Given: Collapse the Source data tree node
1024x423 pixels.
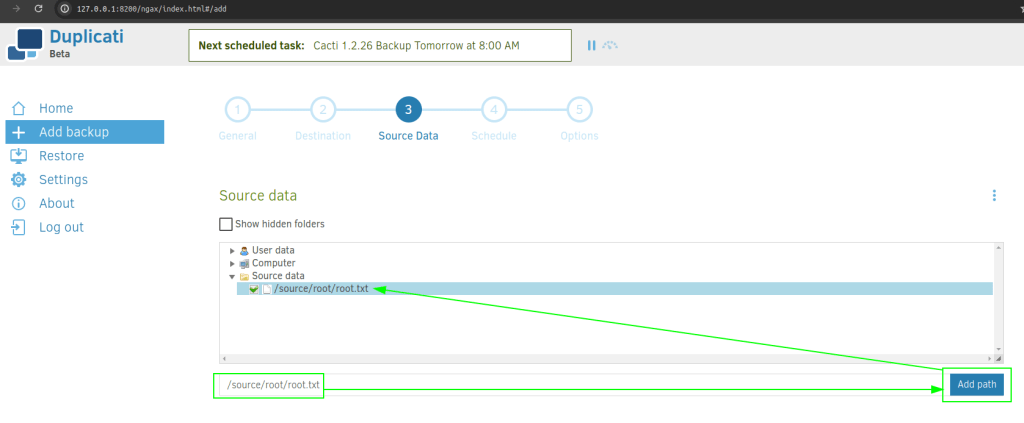Looking at the screenshot, I should tap(232, 276).
